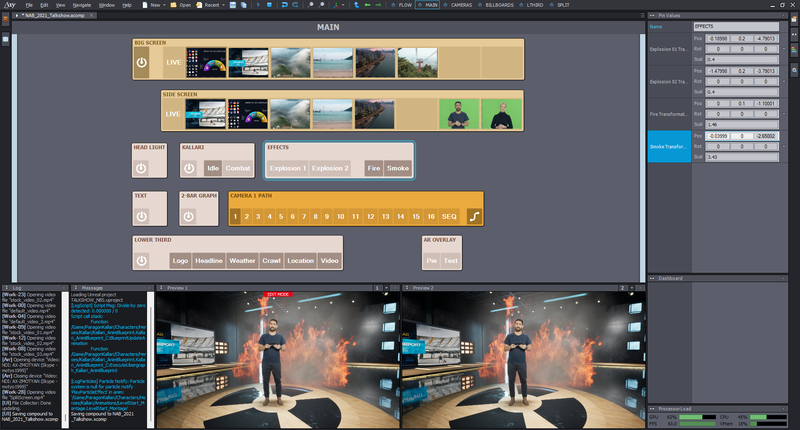The image size is (800, 430).
Task: Click the camera path curve icon
Action: click(x=474, y=216)
